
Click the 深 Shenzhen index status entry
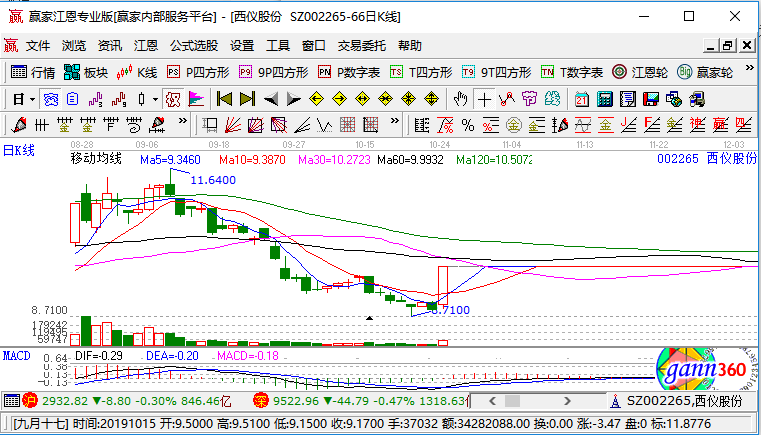pyautogui.click(x=362, y=402)
